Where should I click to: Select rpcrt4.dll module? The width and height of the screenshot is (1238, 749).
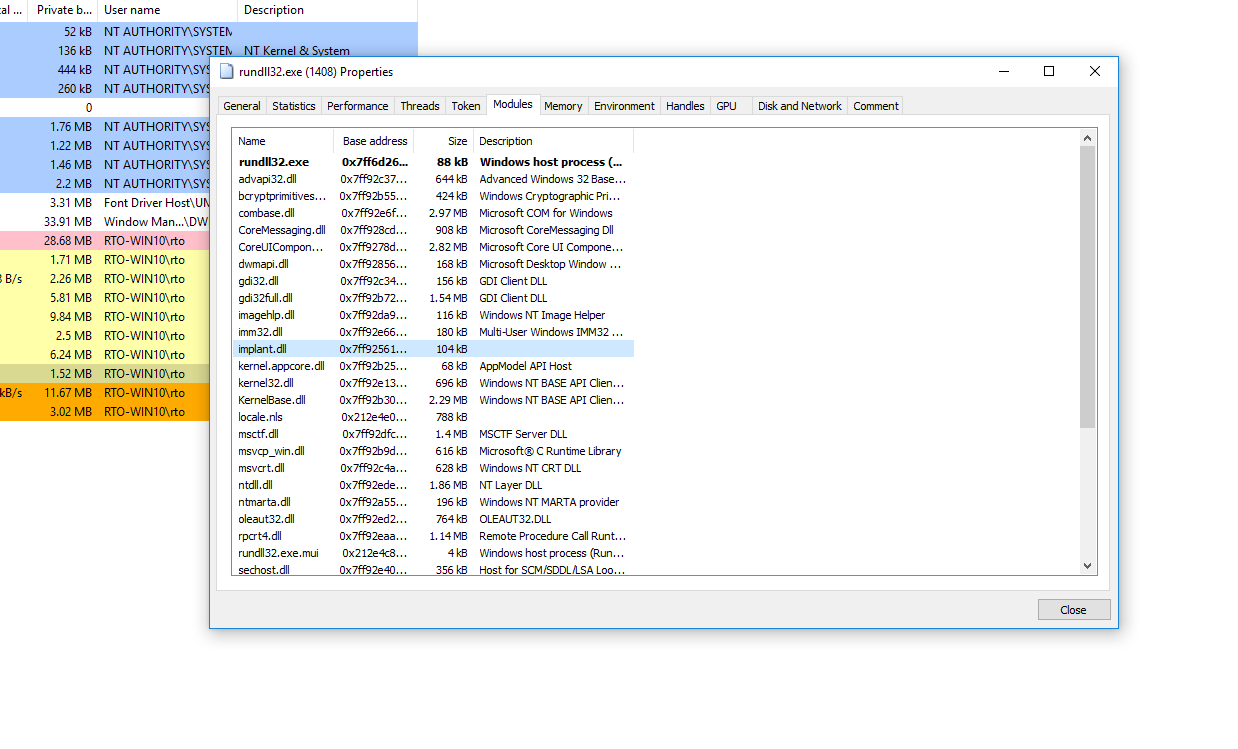(x=433, y=536)
